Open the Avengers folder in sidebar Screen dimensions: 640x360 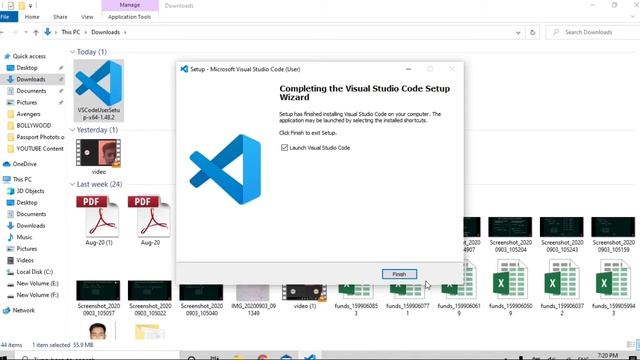(28, 114)
